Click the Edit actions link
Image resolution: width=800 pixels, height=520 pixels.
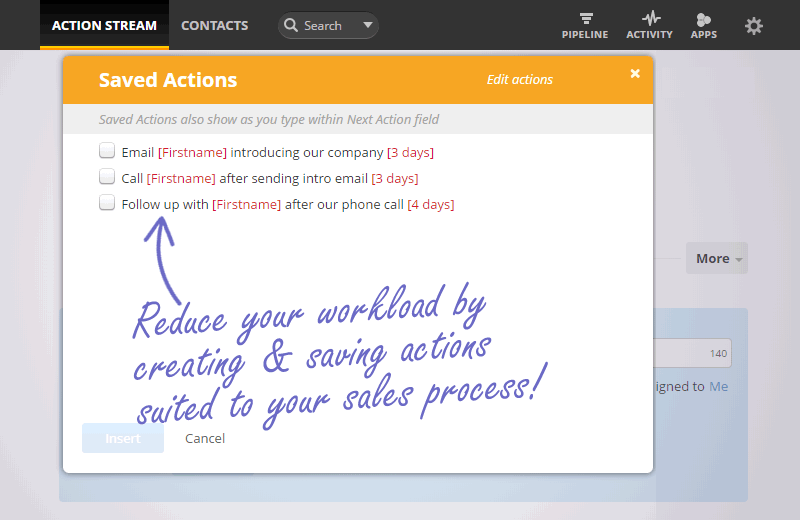click(519, 80)
